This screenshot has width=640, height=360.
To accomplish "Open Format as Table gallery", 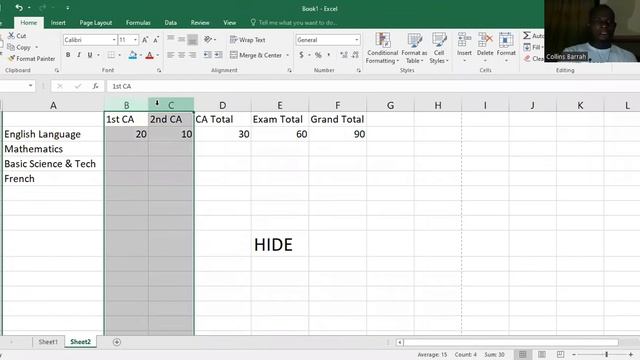I will click(414, 48).
